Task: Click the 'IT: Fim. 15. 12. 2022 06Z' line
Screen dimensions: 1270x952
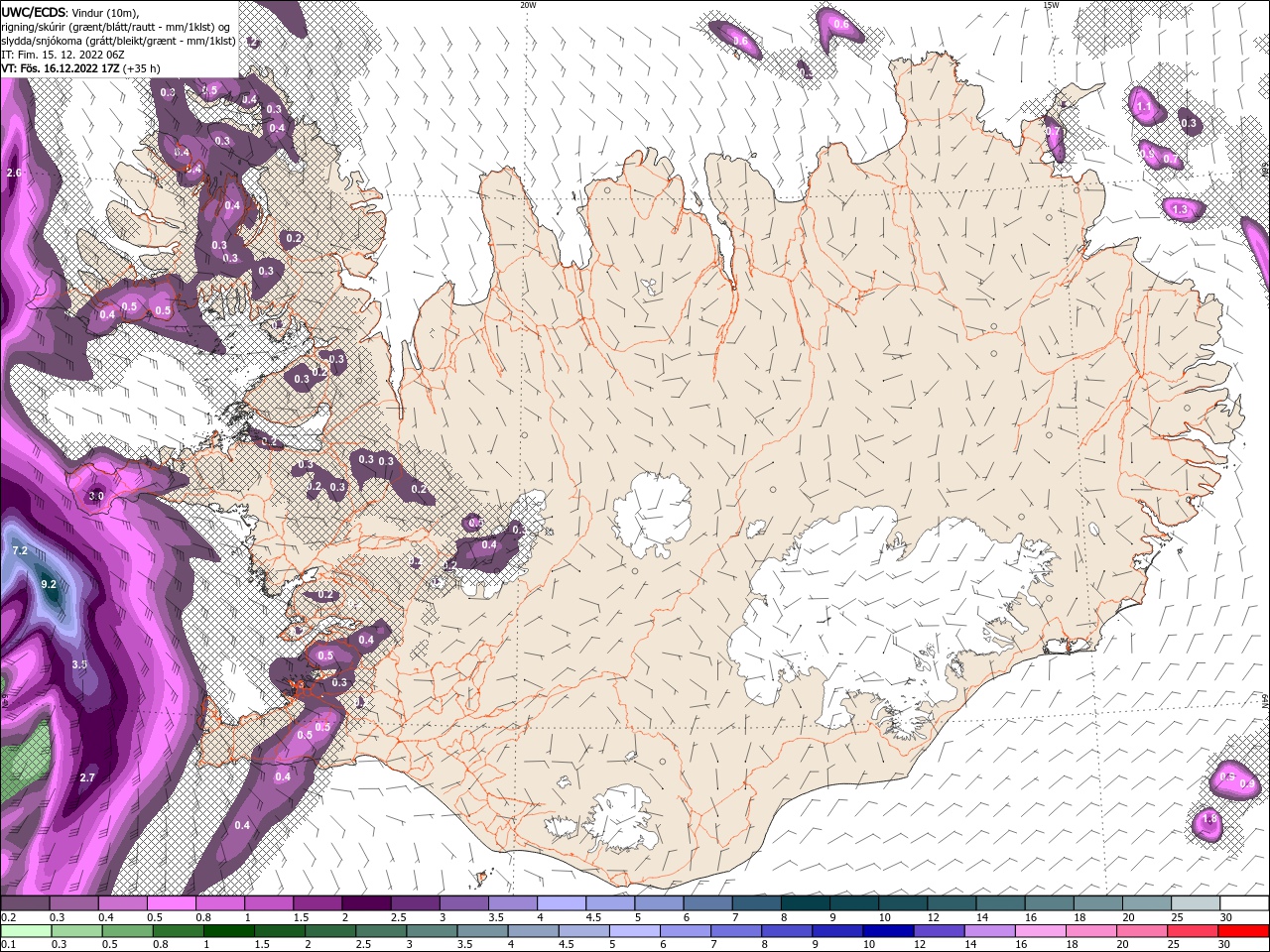Action: (x=63, y=55)
